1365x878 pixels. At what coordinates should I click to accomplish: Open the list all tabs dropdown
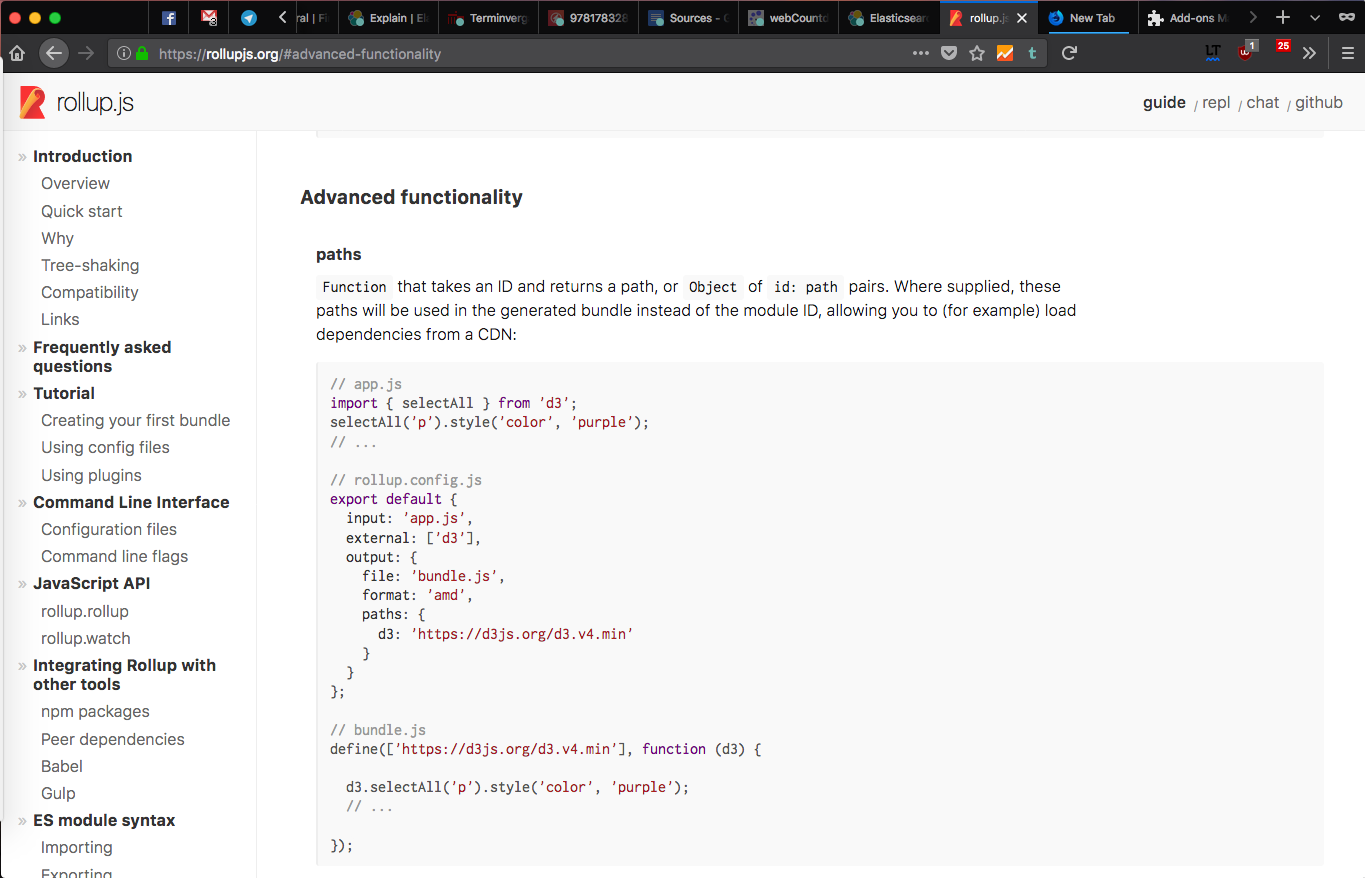(1315, 18)
